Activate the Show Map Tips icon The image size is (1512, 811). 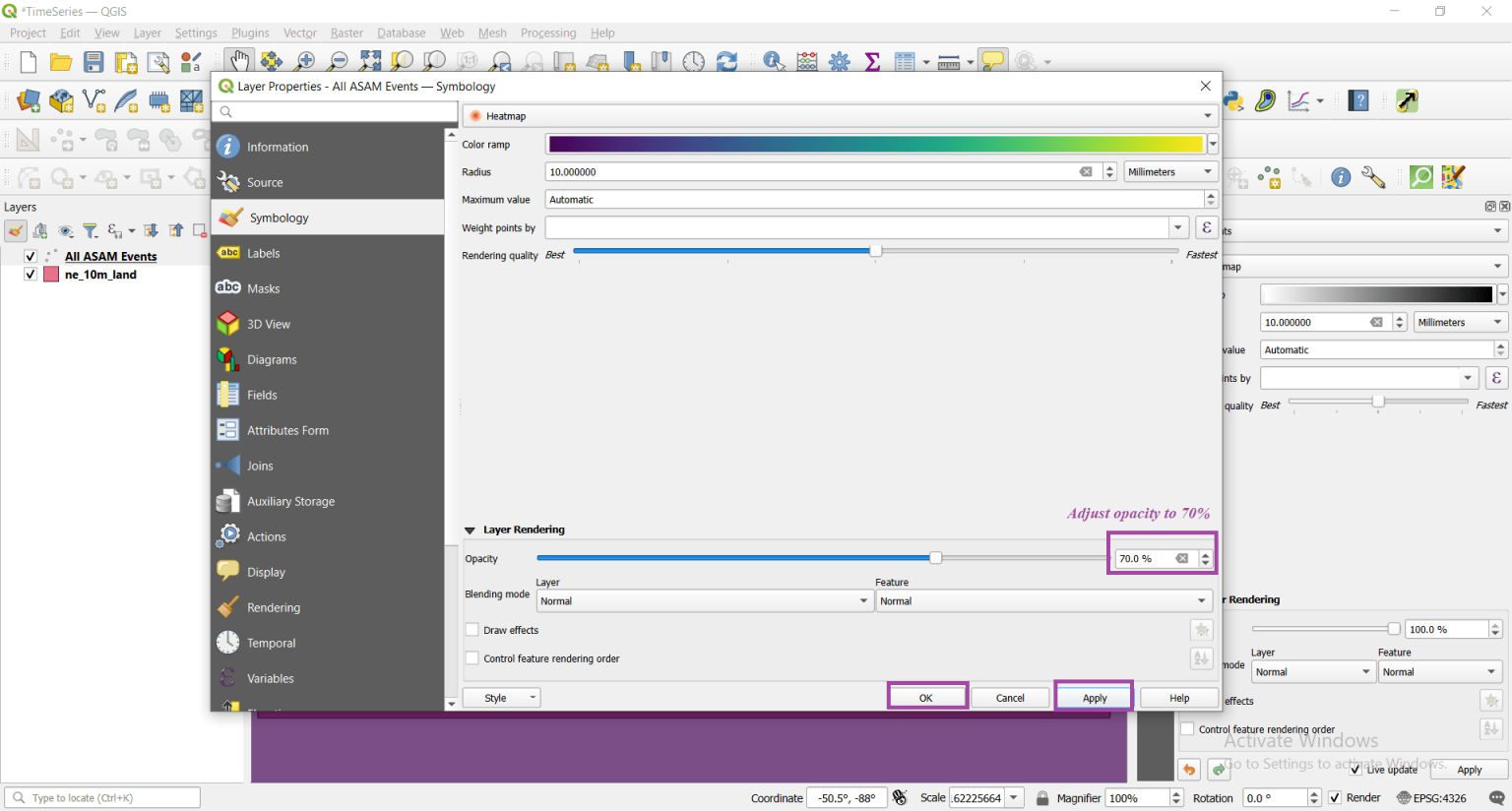(993, 61)
